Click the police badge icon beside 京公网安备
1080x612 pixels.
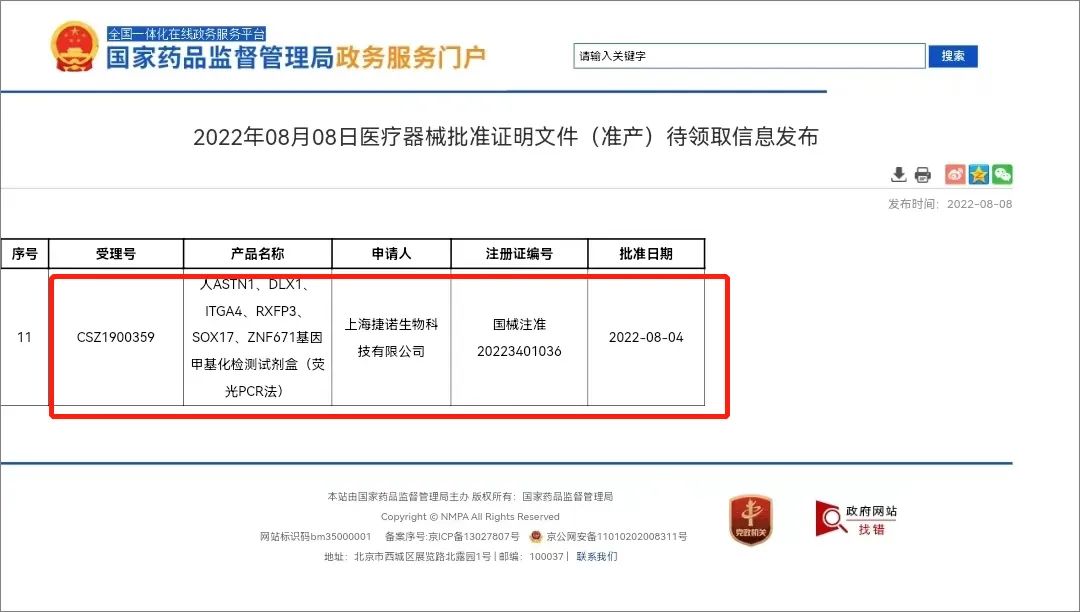coord(536,537)
